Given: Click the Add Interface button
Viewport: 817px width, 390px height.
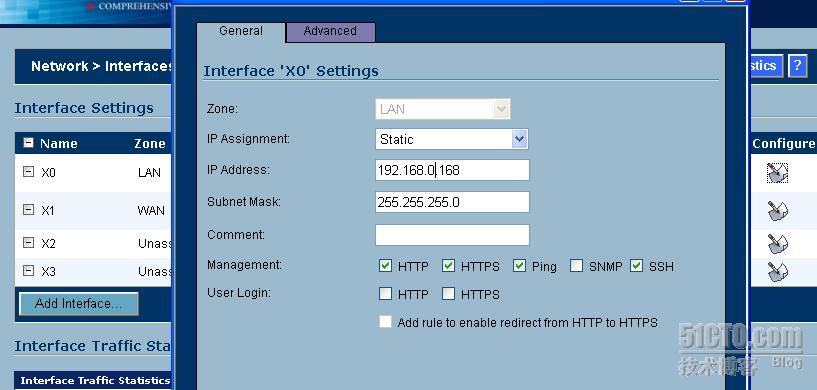Looking at the screenshot, I should (x=79, y=304).
